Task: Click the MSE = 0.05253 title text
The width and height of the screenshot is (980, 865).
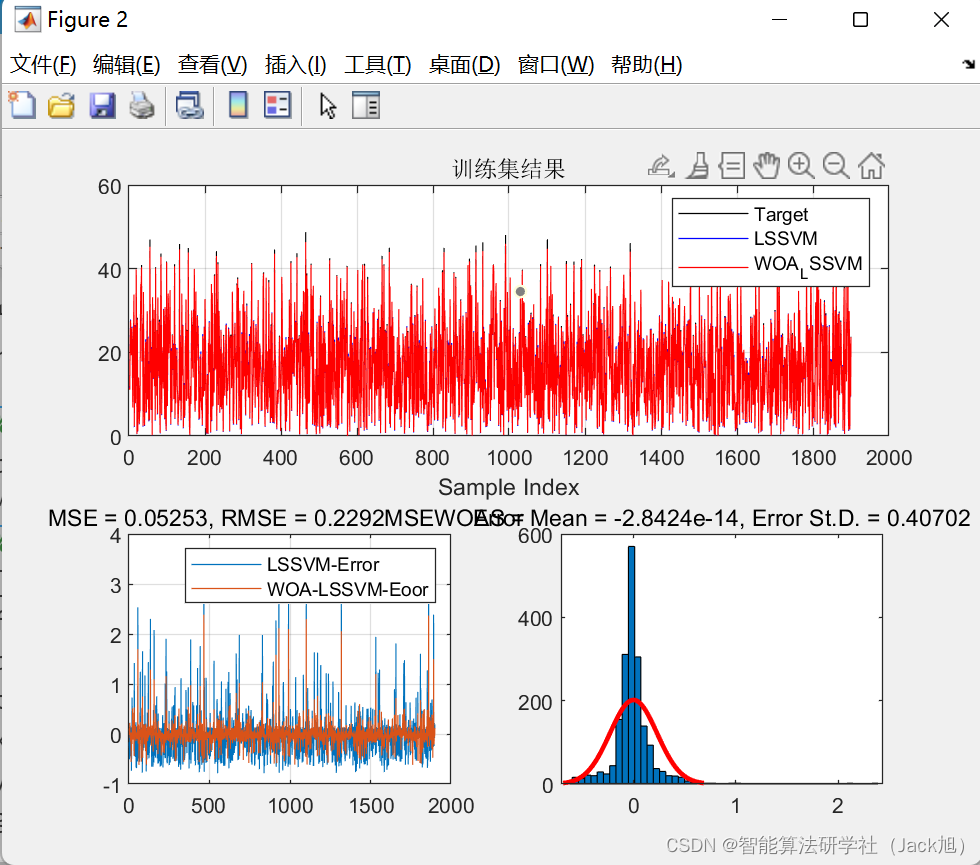Action: click(x=128, y=518)
